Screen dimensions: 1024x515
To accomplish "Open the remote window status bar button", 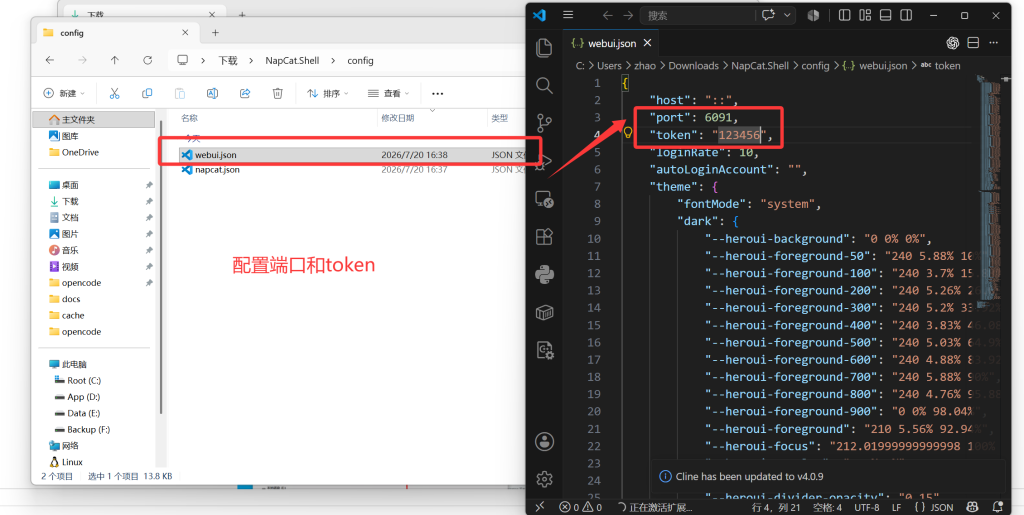I will (540, 507).
